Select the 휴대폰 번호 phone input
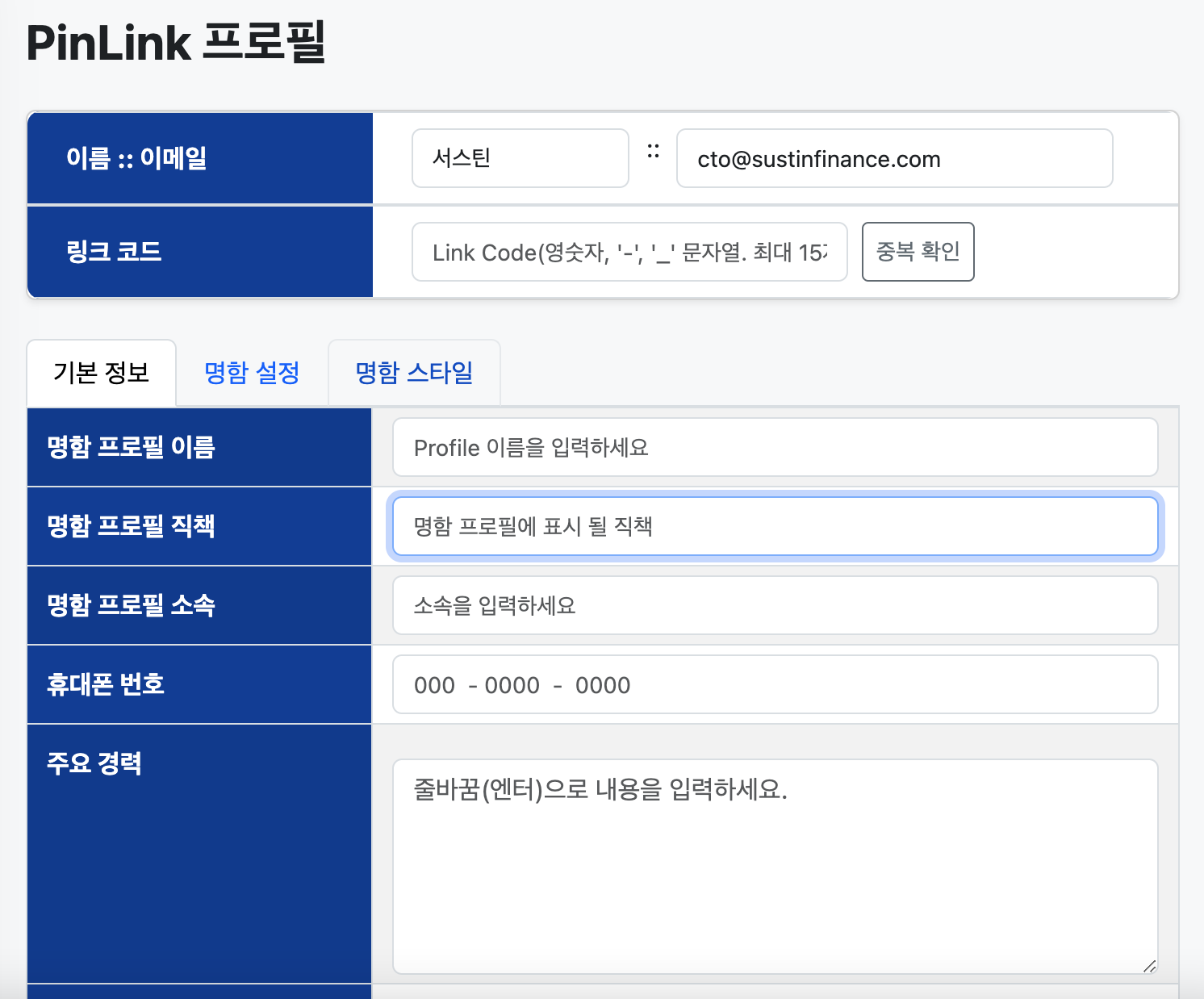The height and width of the screenshot is (999, 1204). (775, 684)
